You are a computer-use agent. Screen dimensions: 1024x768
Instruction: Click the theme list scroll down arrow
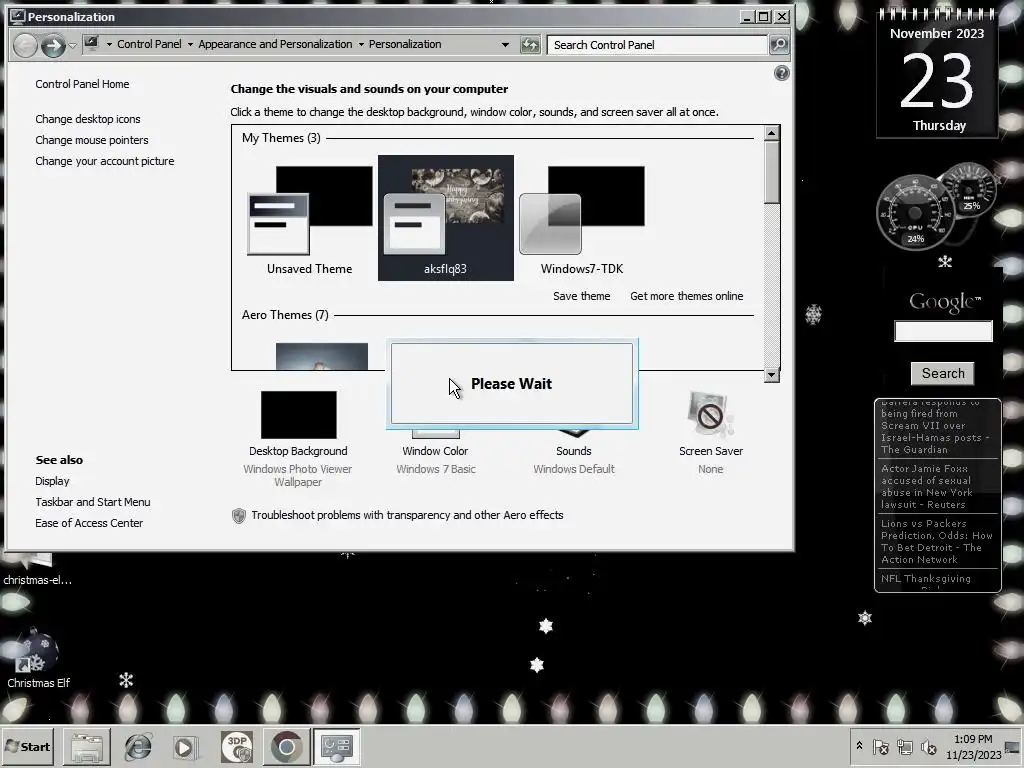pyautogui.click(x=771, y=375)
